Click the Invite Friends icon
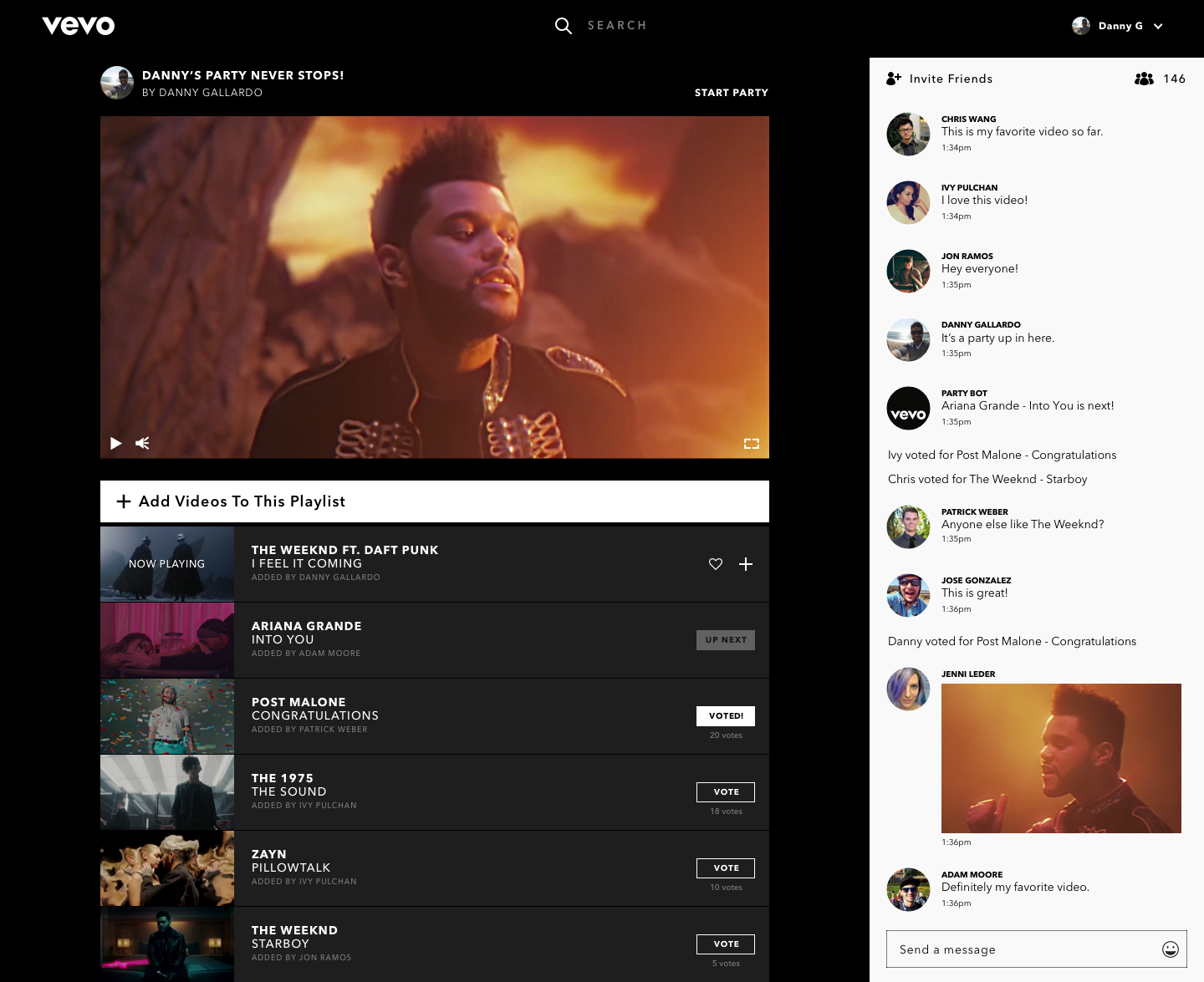 [x=894, y=78]
